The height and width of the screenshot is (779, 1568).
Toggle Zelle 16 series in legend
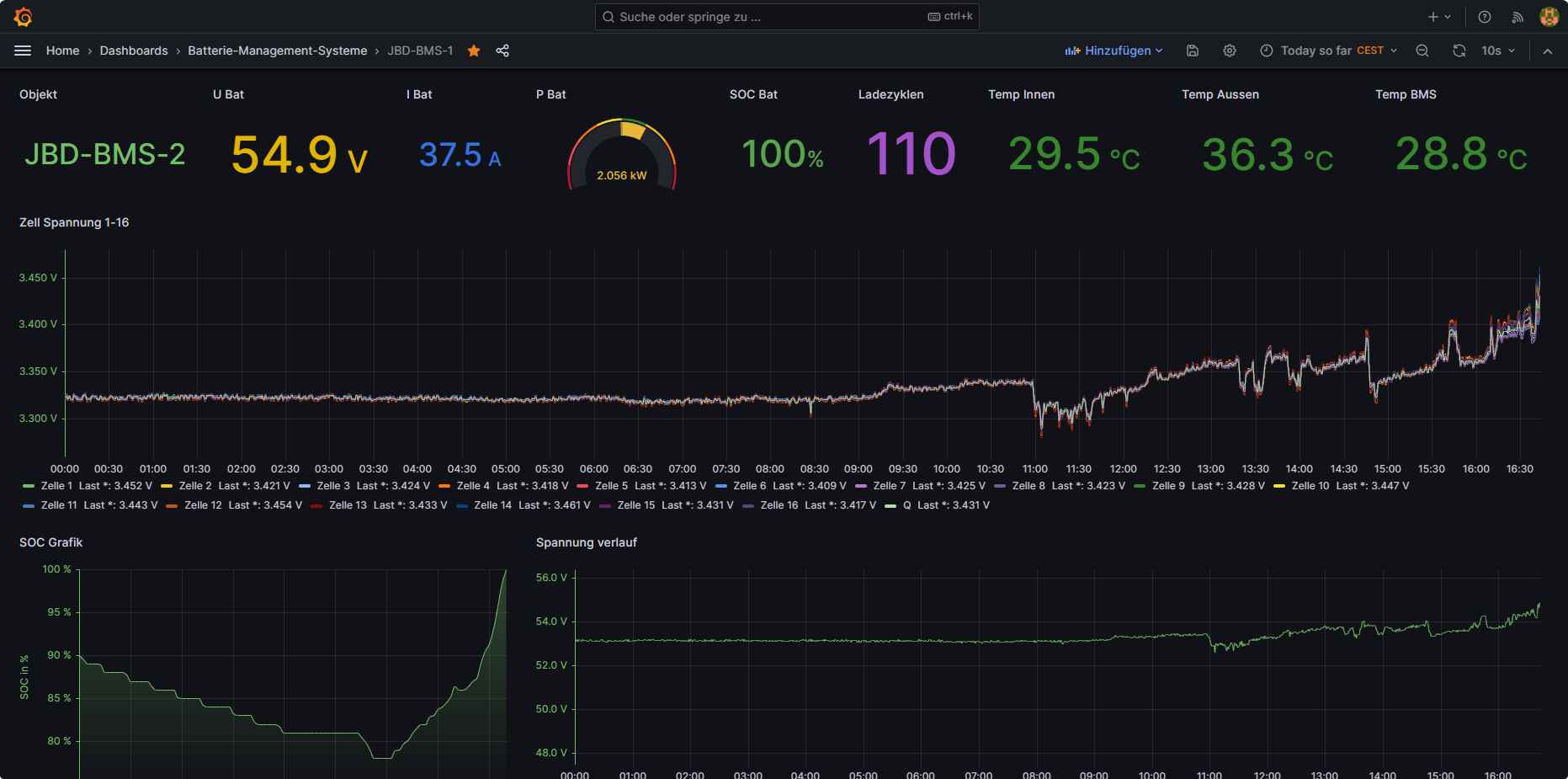click(779, 505)
